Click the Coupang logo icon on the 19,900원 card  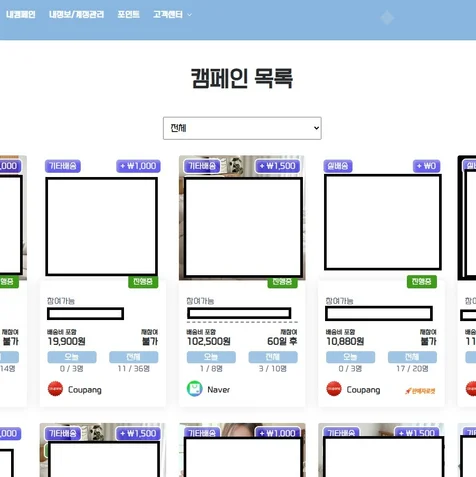[x=55, y=389]
